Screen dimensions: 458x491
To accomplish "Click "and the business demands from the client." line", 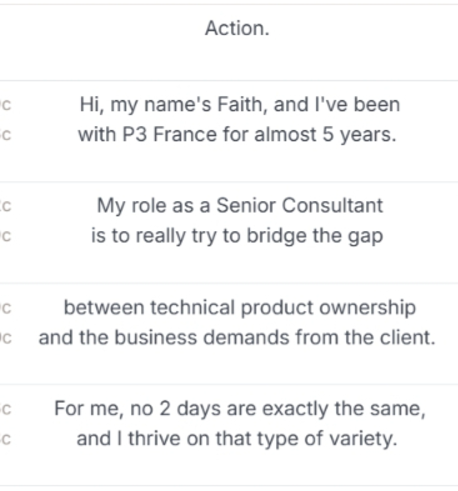I will point(237,337).
